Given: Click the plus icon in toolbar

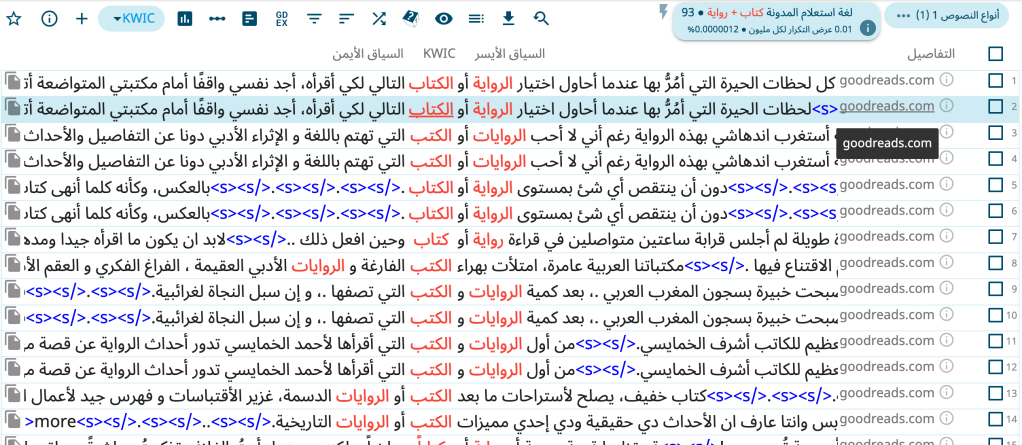Looking at the screenshot, I should (x=81, y=19).
